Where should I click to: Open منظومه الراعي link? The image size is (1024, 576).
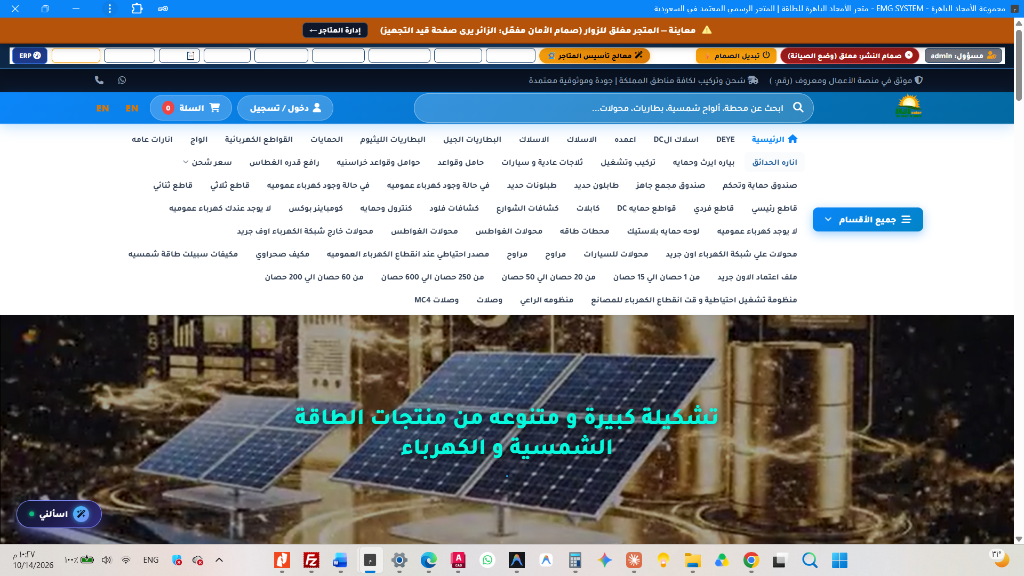point(547,299)
